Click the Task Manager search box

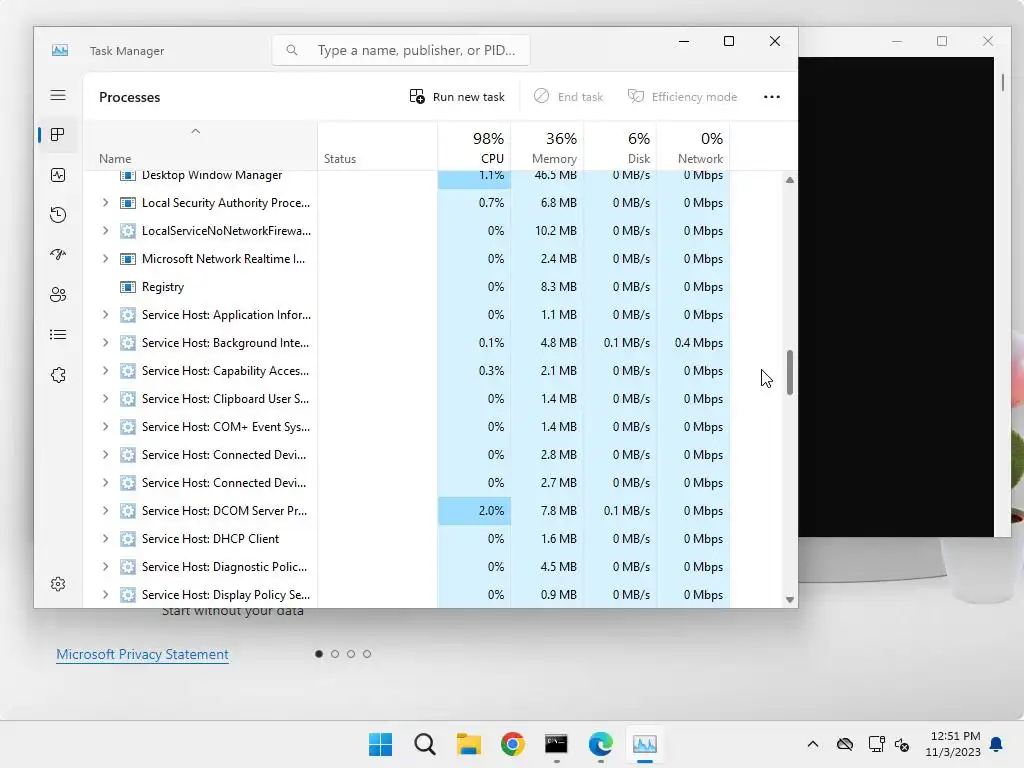tap(401, 50)
